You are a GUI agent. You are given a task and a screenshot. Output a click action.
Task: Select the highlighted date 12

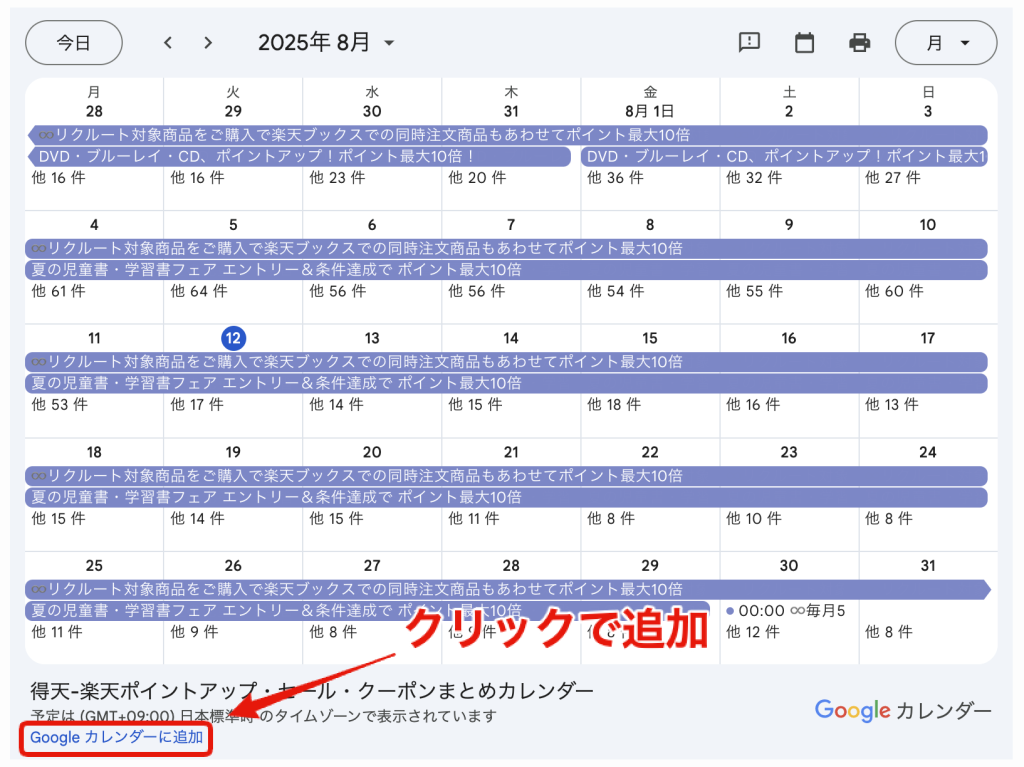(x=233, y=338)
